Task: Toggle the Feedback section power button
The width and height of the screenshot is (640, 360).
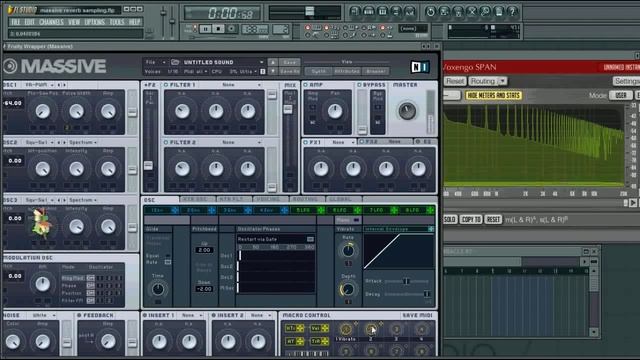Action: (x=79, y=316)
